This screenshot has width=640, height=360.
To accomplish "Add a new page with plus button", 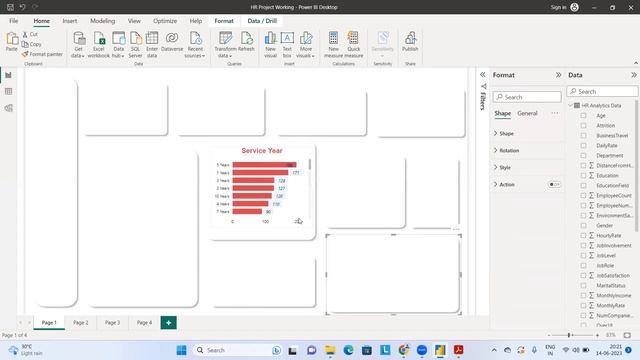I will (x=169, y=322).
